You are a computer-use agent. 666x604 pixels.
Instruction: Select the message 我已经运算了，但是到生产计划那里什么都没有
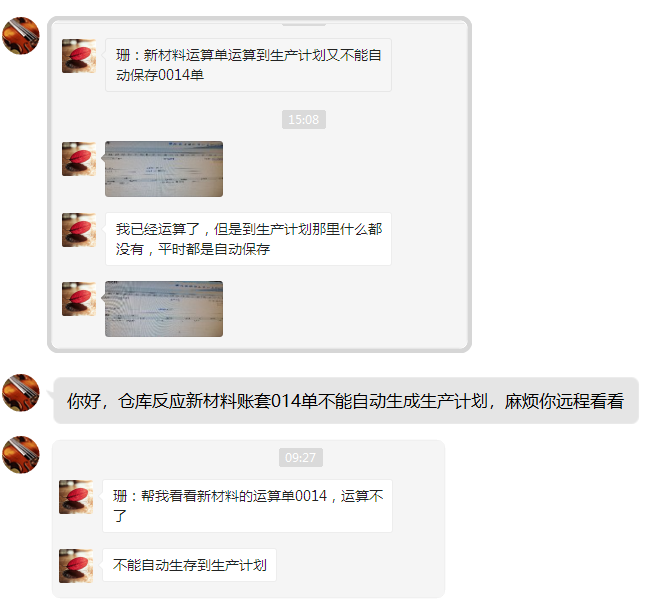coord(248,239)
